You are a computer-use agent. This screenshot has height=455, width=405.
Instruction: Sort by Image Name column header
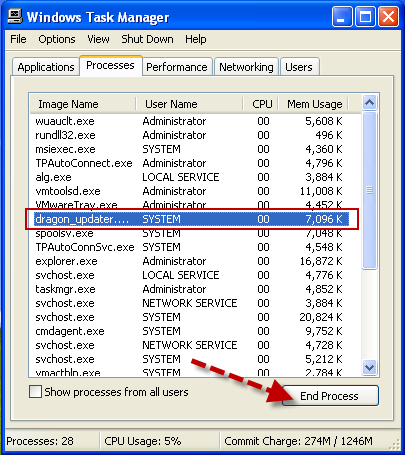coord(83,104)
